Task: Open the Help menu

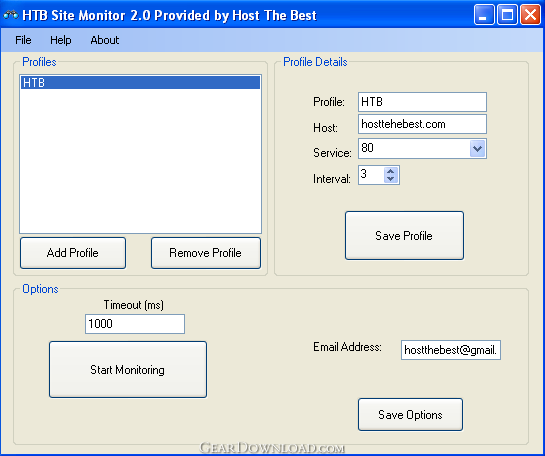Action: click(61, 40)
